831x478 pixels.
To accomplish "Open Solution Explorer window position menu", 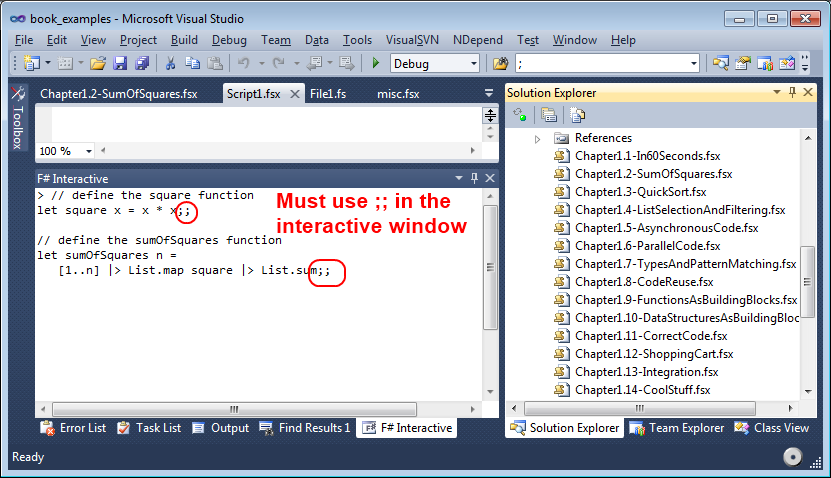I will click(776, 92).
